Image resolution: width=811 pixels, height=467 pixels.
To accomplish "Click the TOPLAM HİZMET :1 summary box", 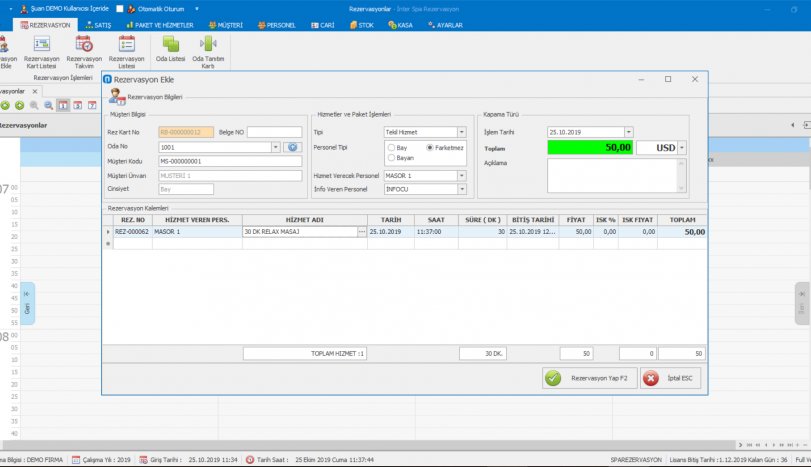I will (305, 354).
